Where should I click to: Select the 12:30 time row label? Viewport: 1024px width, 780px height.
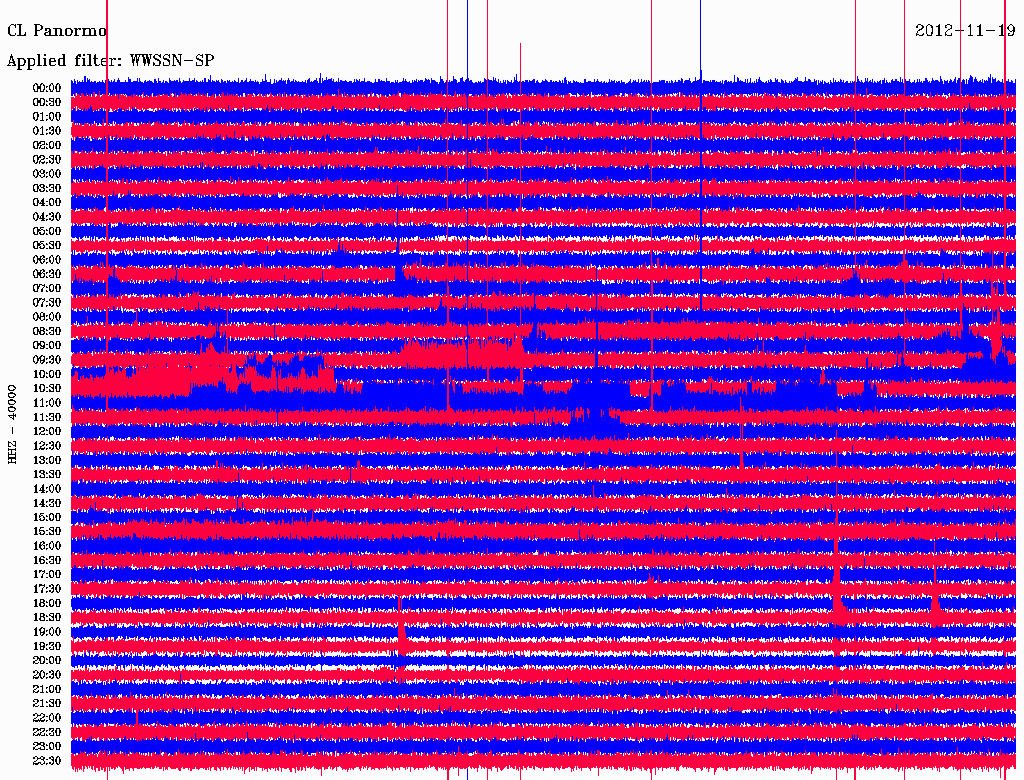pos(47,446)
